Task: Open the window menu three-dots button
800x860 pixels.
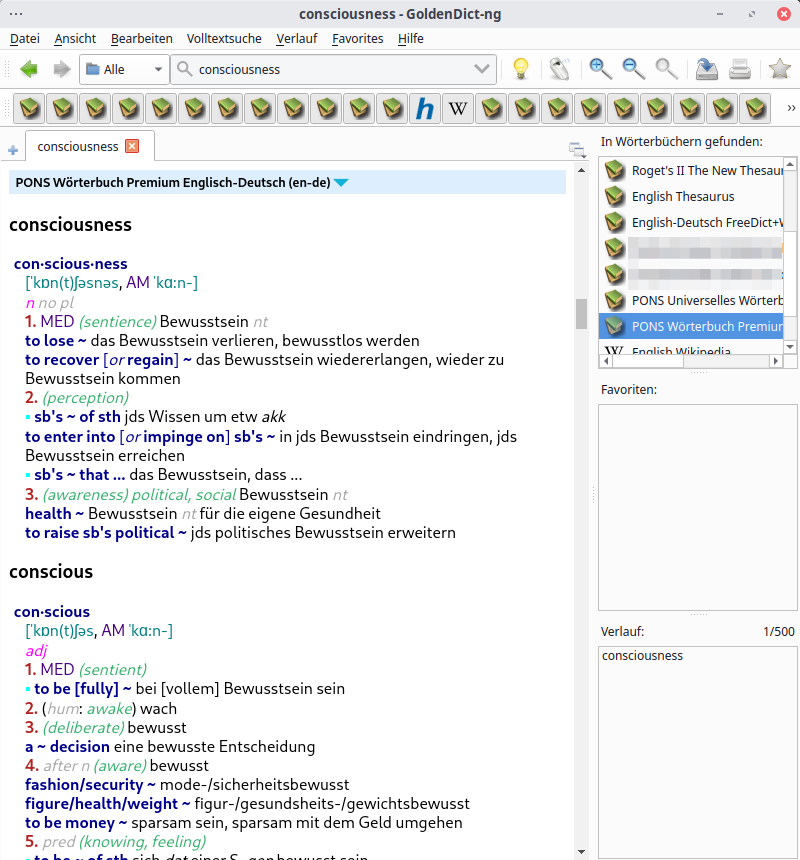Action: 16,14
